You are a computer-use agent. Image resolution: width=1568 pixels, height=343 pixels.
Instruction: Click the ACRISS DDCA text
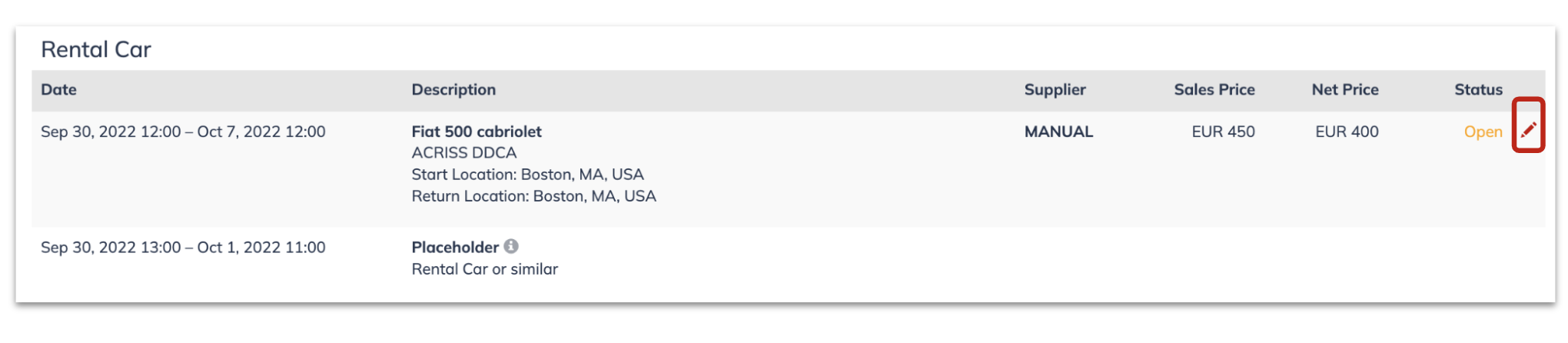[x=464, y=153]
